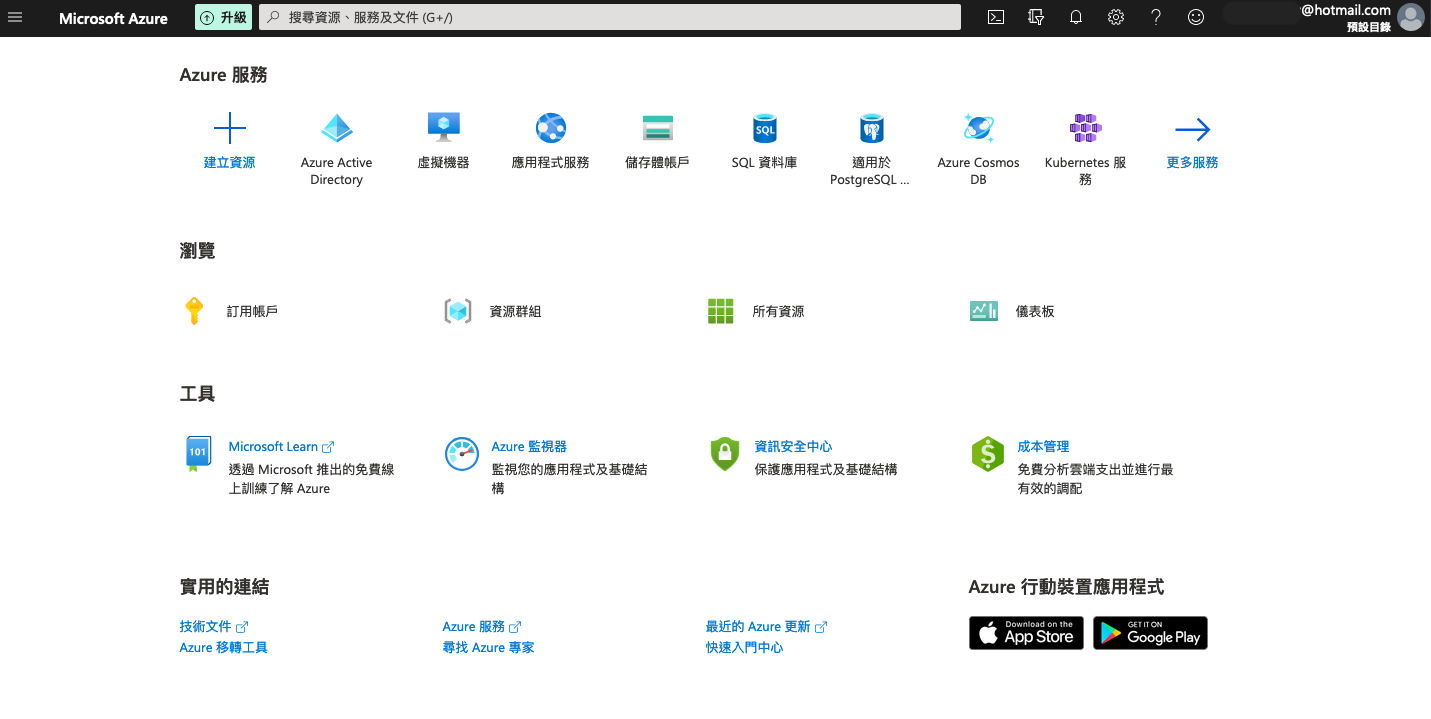
Task: Open the 最近的 Azure 更新 link
Action: (766, 626)
